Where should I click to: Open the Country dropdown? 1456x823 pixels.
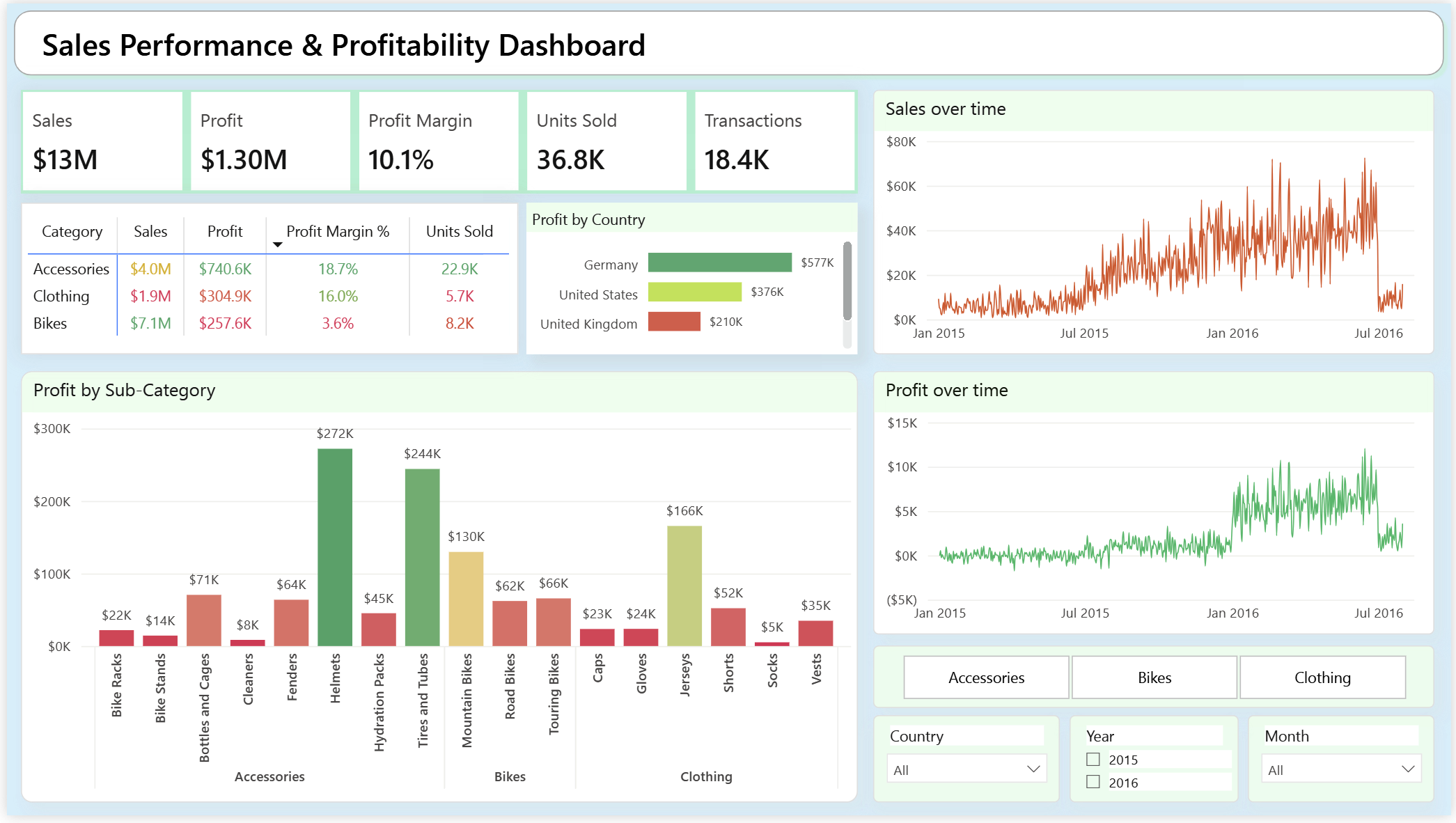click(x=966, y=769)
